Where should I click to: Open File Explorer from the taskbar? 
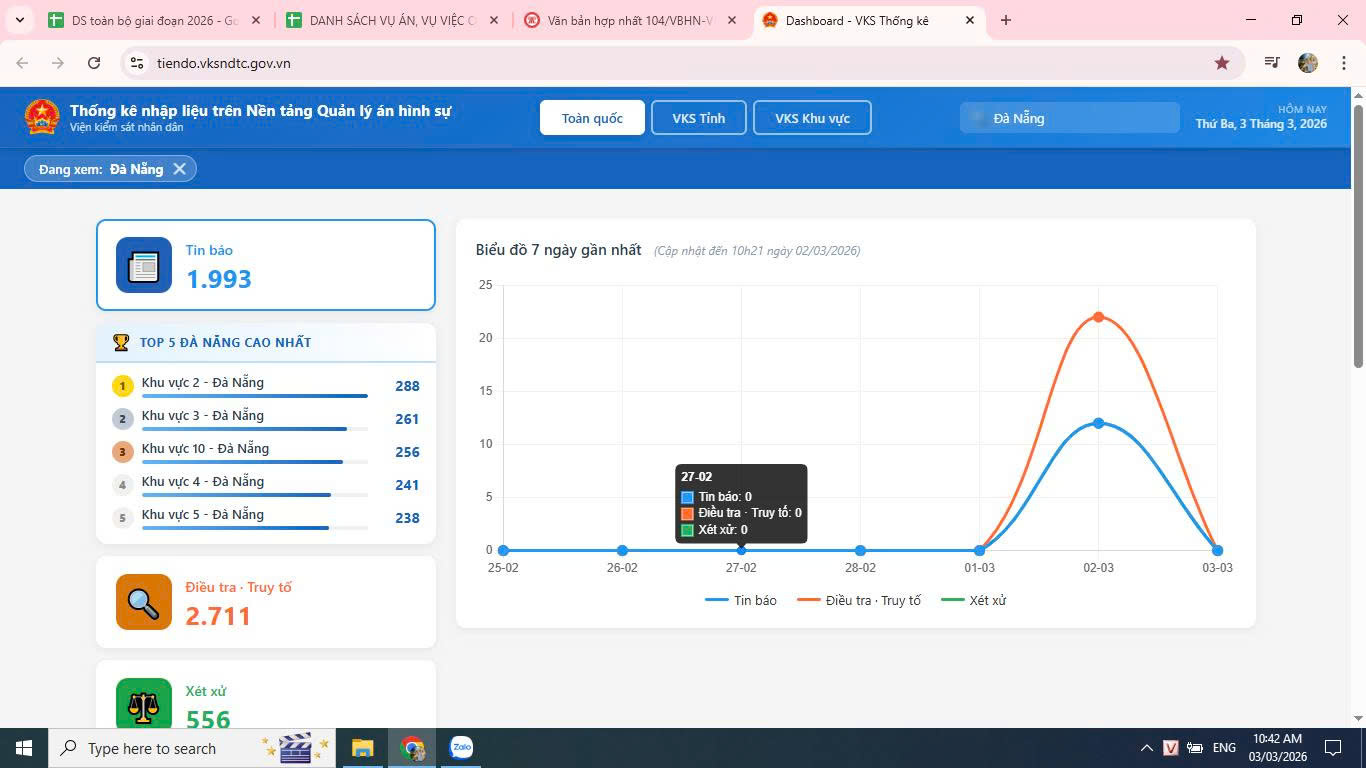(x=362, y=748)
